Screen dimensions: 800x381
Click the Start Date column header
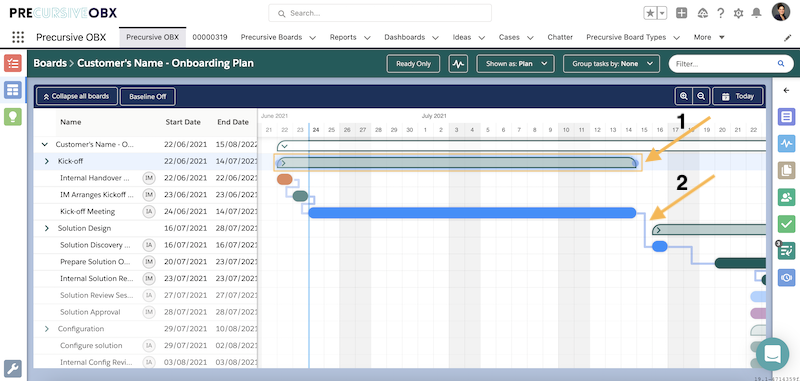183,122
